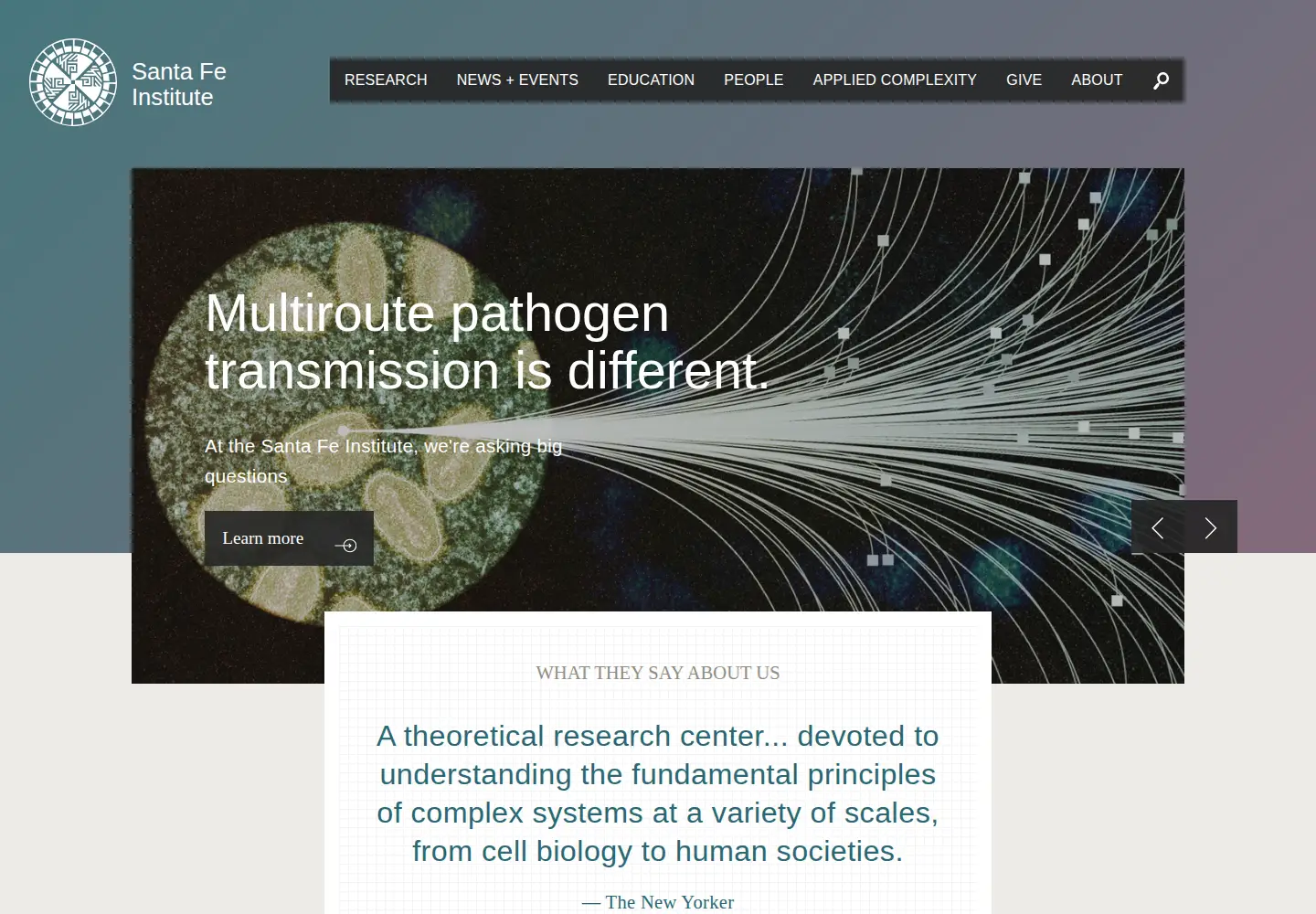The width and height of the screenshot is (1316, 914).
Task: Click the Multiroute pathogen transmission headline
Action: tap(488, 342)
